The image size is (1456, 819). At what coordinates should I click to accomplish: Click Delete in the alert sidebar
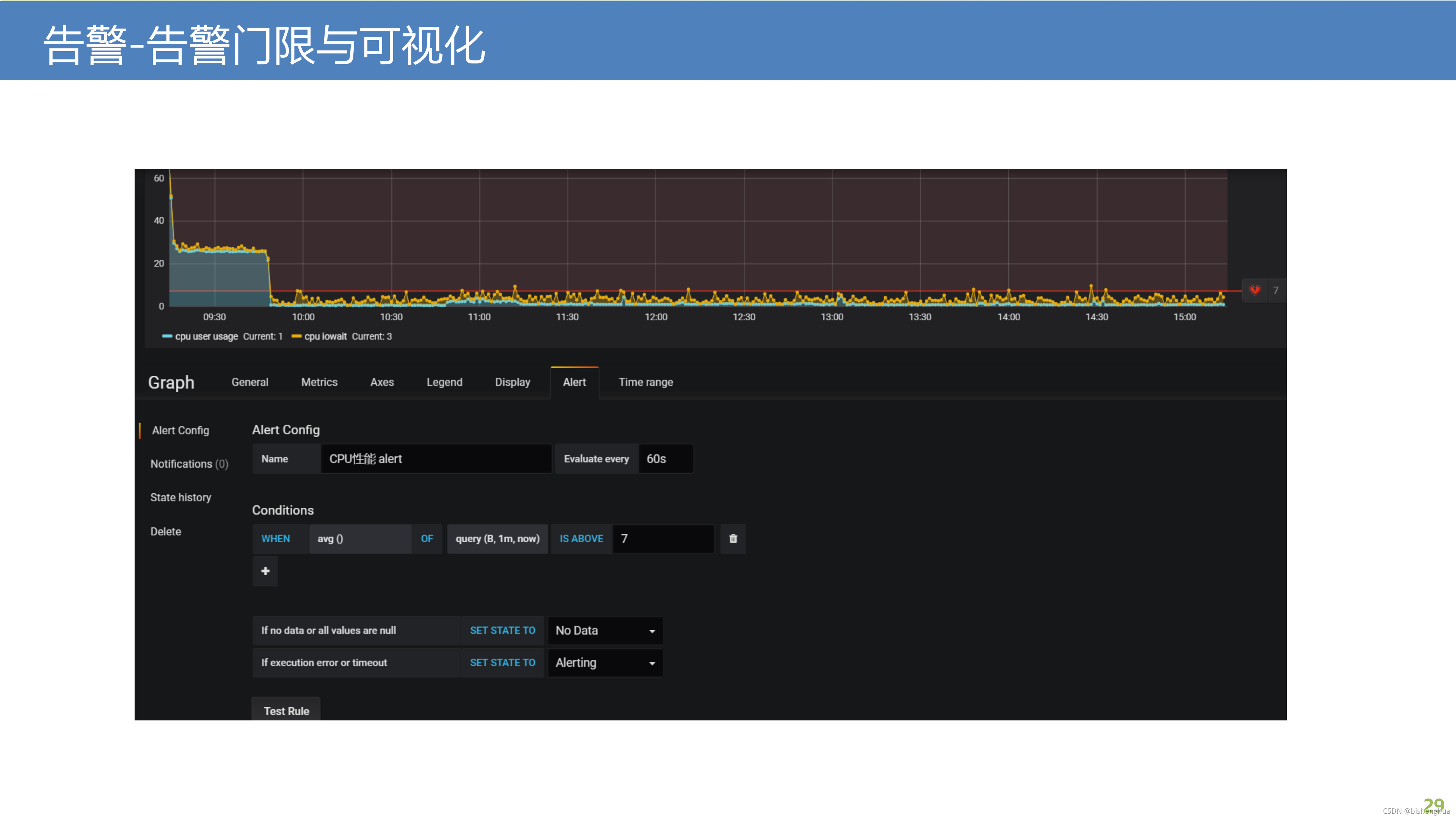click(x=166, y=531)
